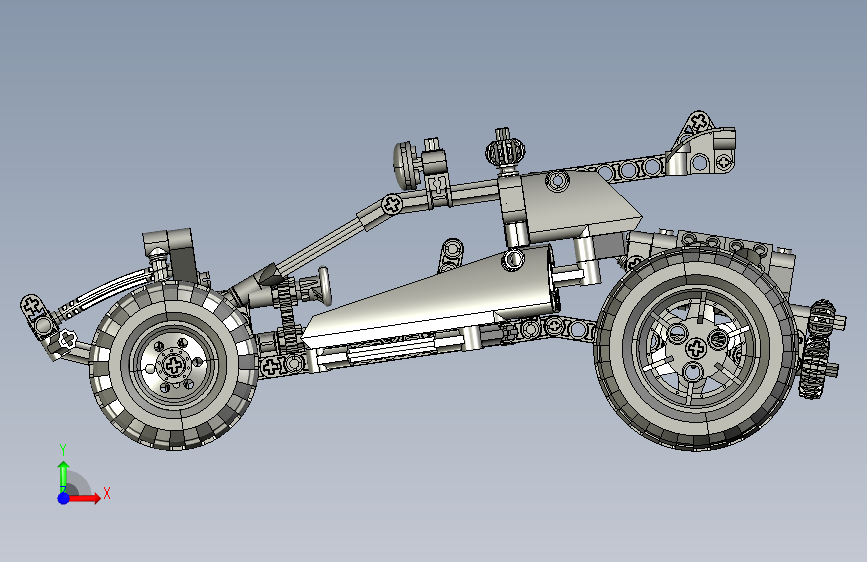867x562 pixels.
Task: Select the front wheel hub center
Action: click(x=174, y=365)
